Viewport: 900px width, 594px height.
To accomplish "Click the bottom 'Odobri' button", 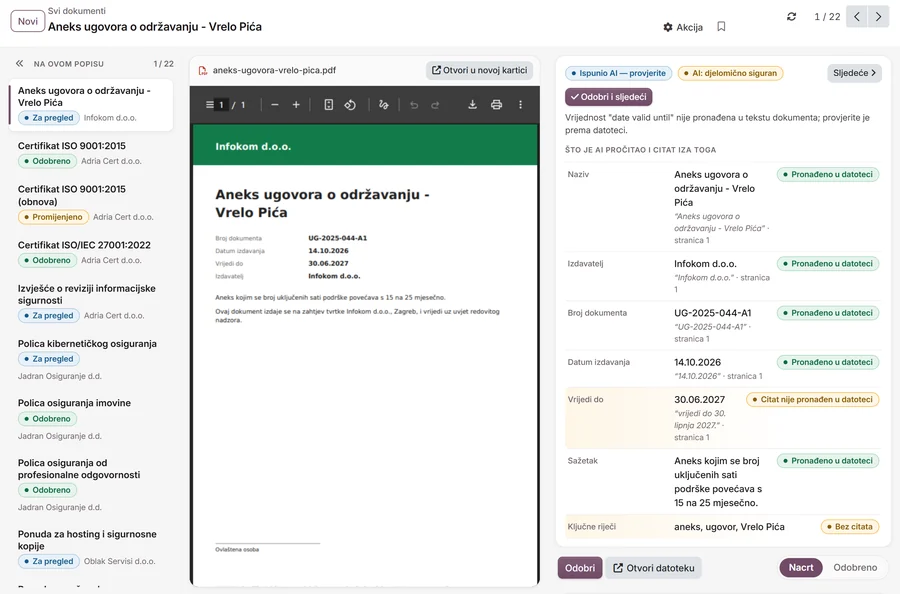I will tap(580, 568).
